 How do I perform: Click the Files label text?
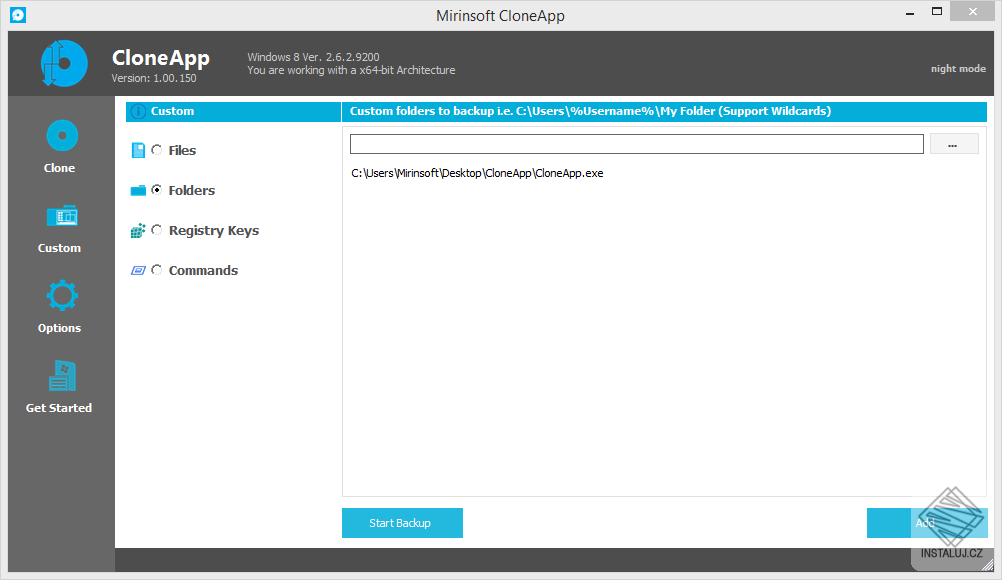point(182,150)
